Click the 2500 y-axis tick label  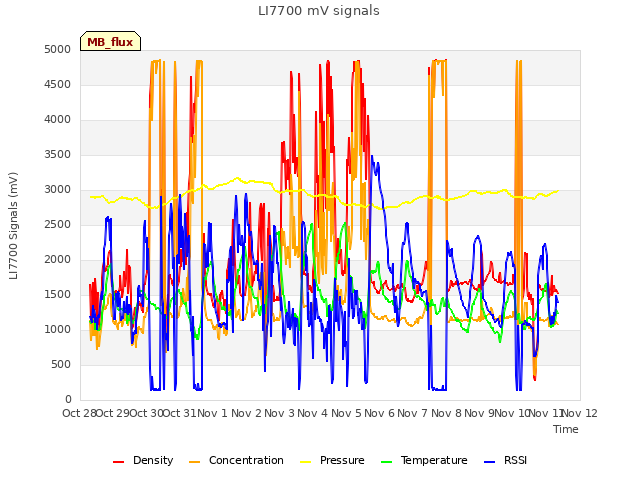[x=58, y=224]
